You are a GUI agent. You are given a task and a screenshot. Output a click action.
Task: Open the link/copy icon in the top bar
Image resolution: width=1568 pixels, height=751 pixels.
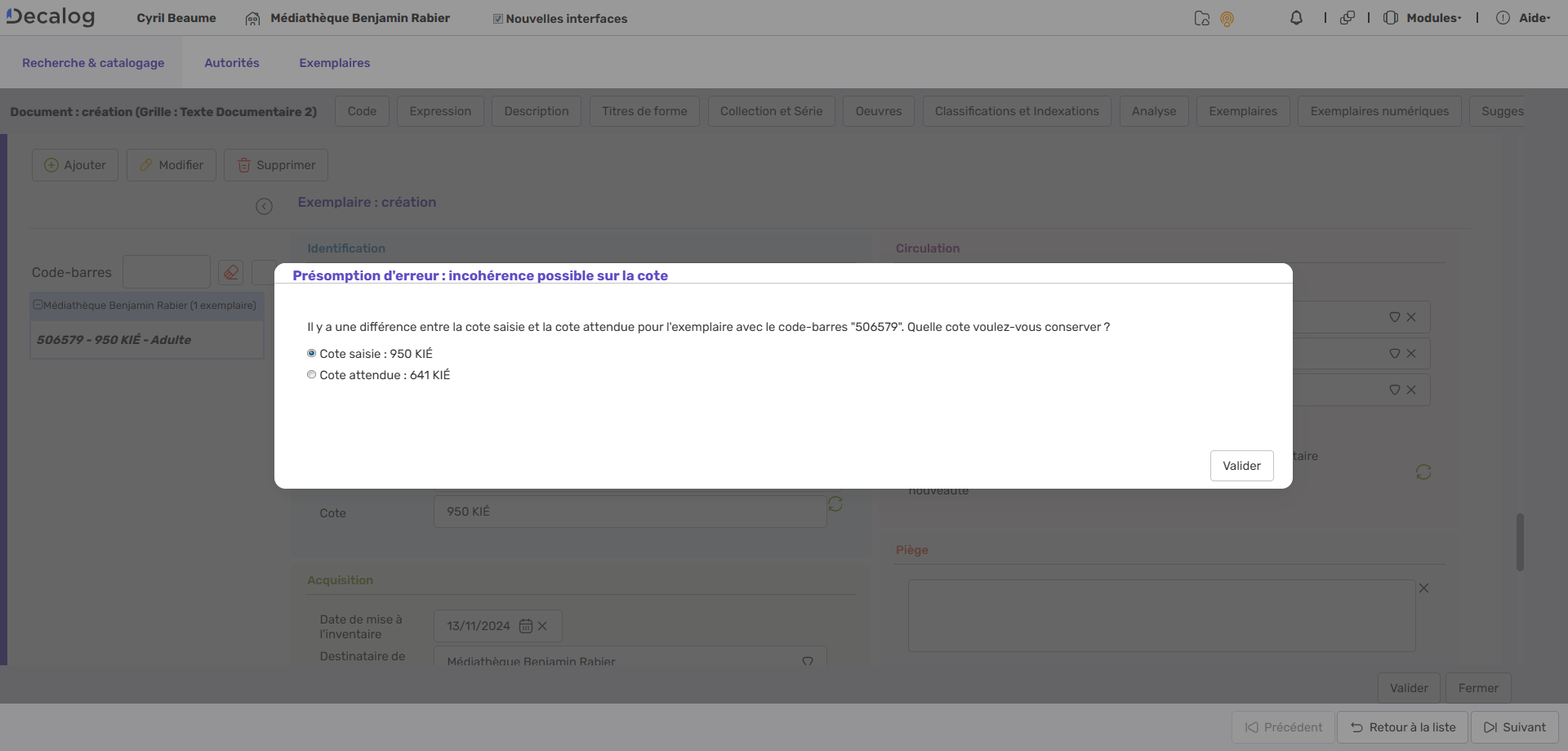click(1347, 17)
